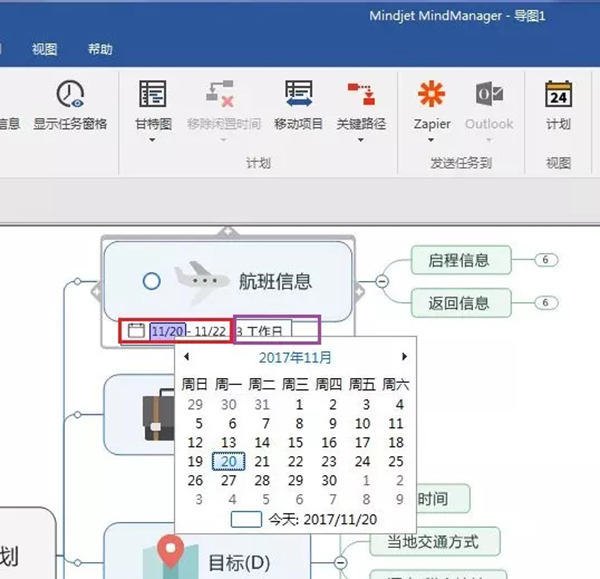Image resolution: width=600 pixels, height=579 pixels.
Task: Pick November 1 in the calendar
Action: click(299, 404)
